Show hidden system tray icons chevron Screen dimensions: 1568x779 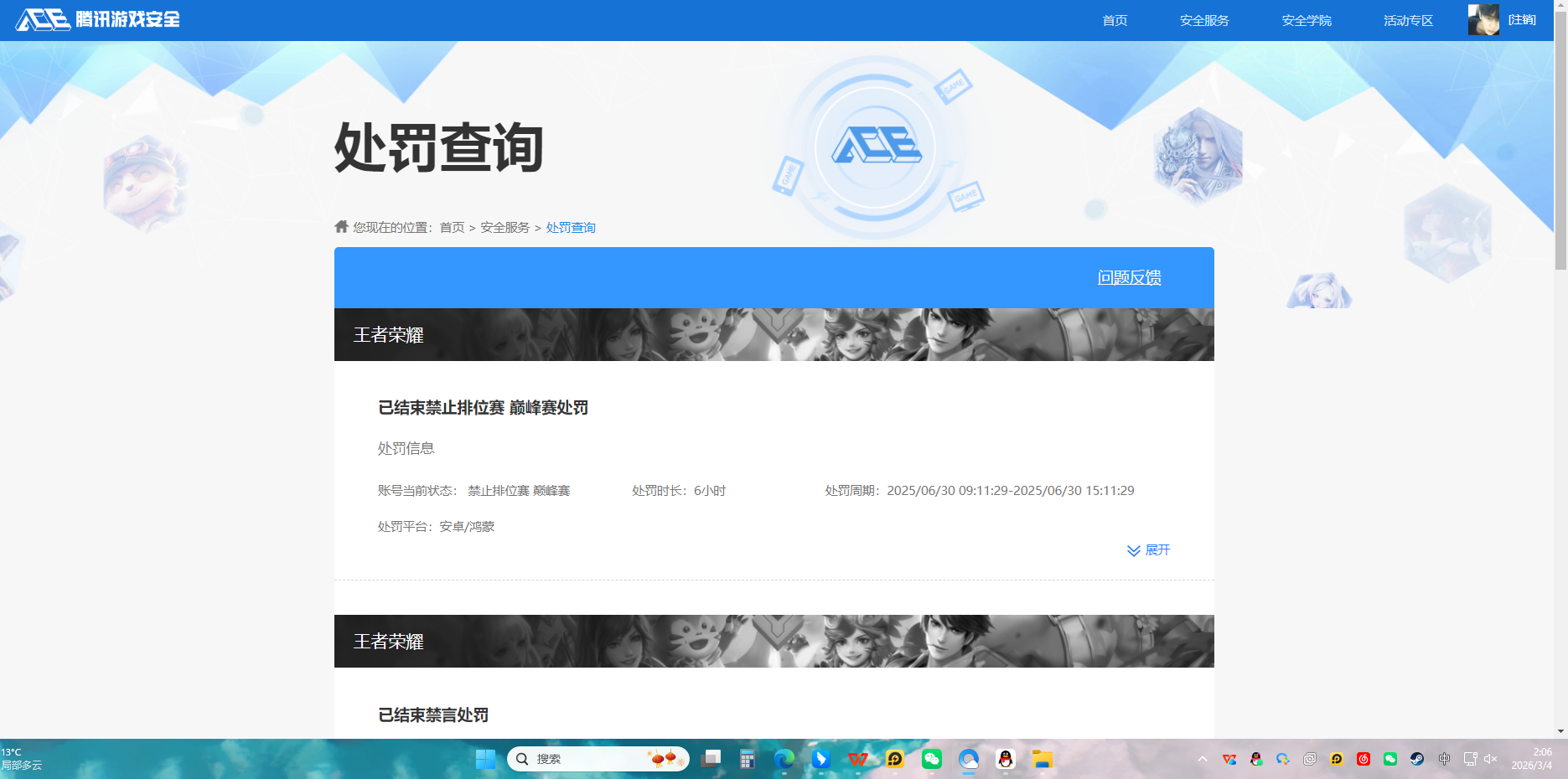[x=1203, y=759]
